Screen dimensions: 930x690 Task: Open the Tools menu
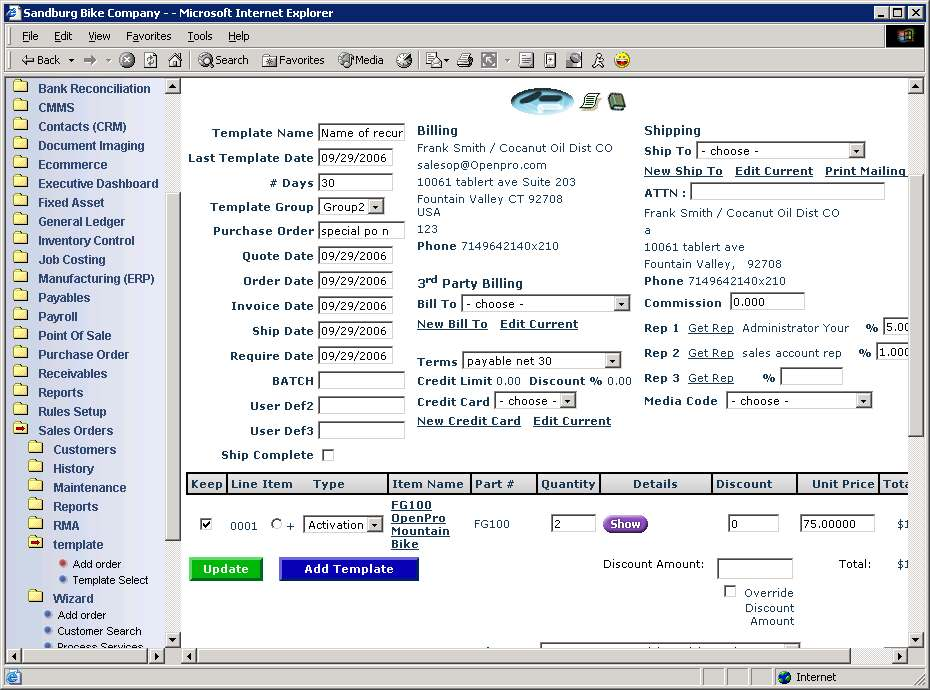pos(199,36)
